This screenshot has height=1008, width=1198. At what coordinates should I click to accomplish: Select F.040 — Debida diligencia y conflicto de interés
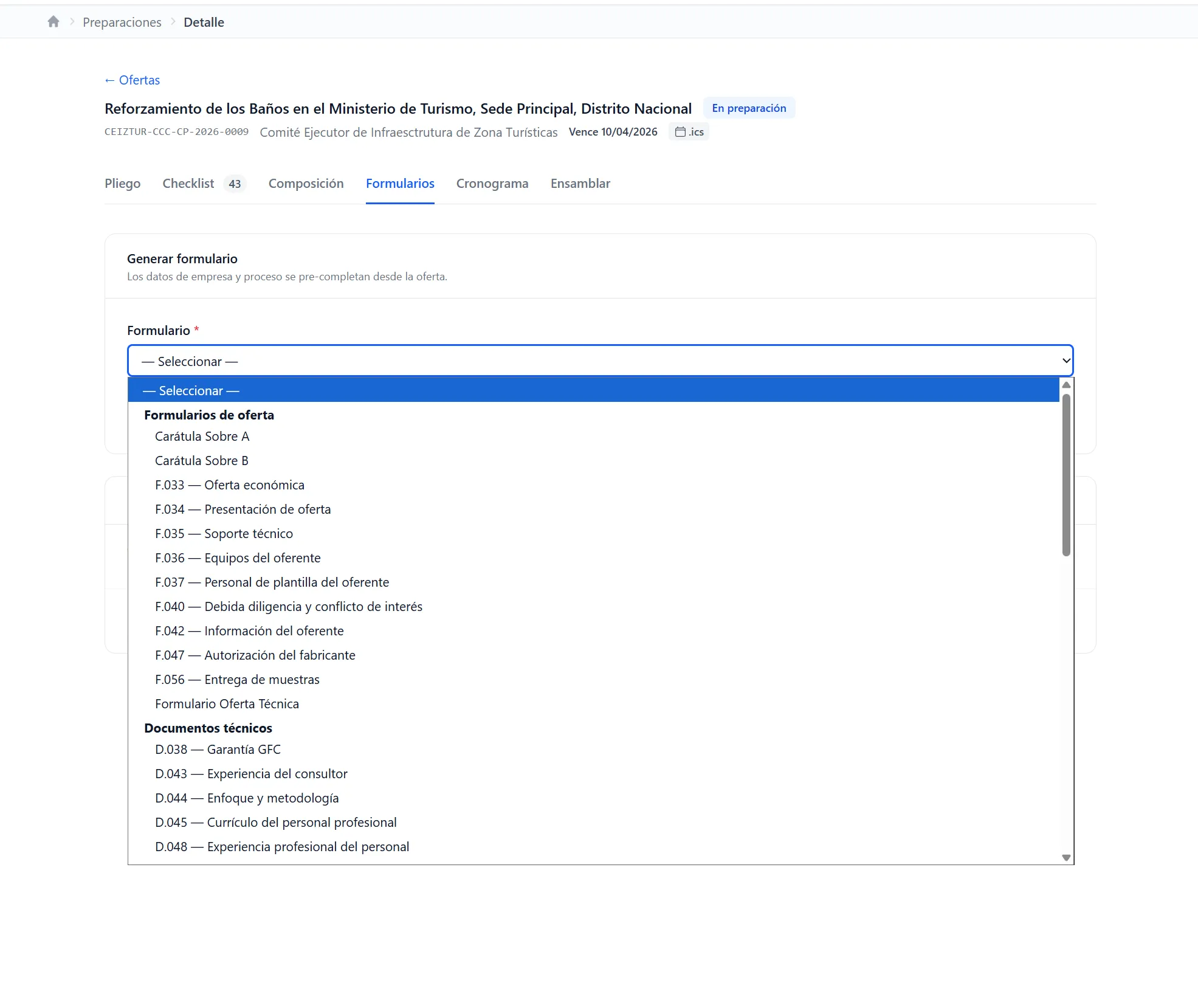593,607
